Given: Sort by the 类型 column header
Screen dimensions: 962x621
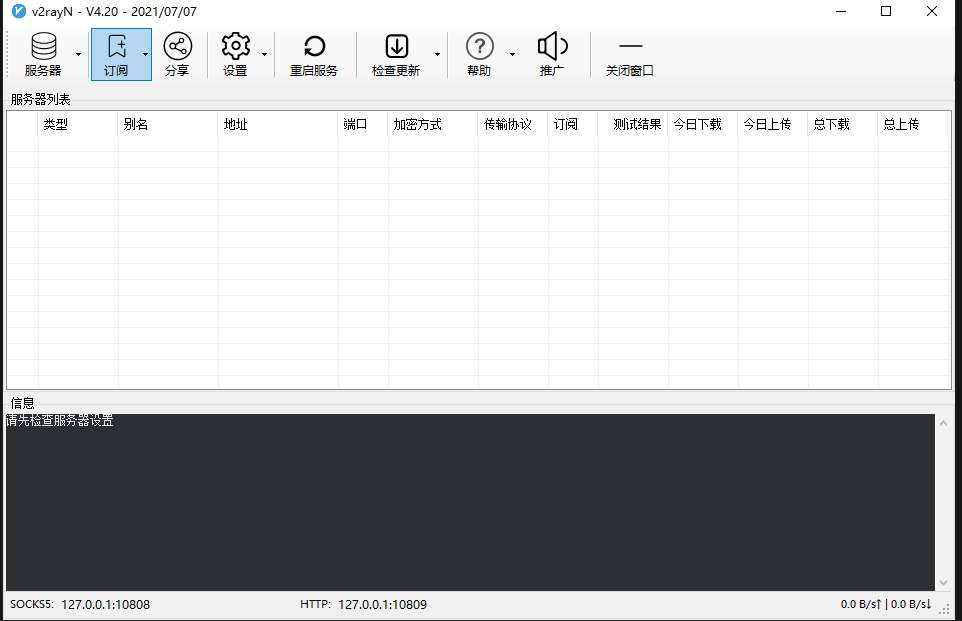Looking at the screenshot, I should [78, 125].
